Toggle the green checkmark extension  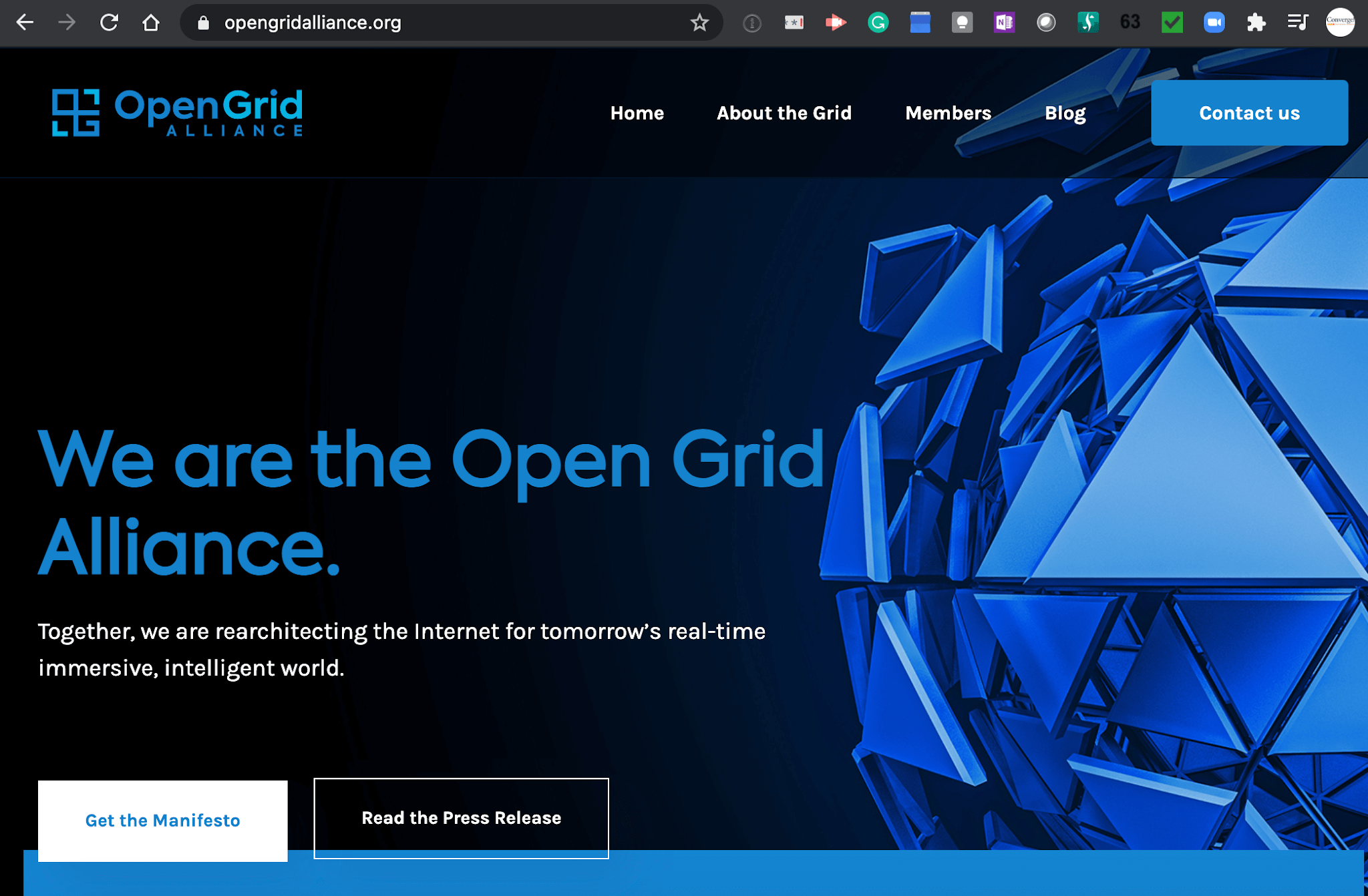click(1172, 22)
